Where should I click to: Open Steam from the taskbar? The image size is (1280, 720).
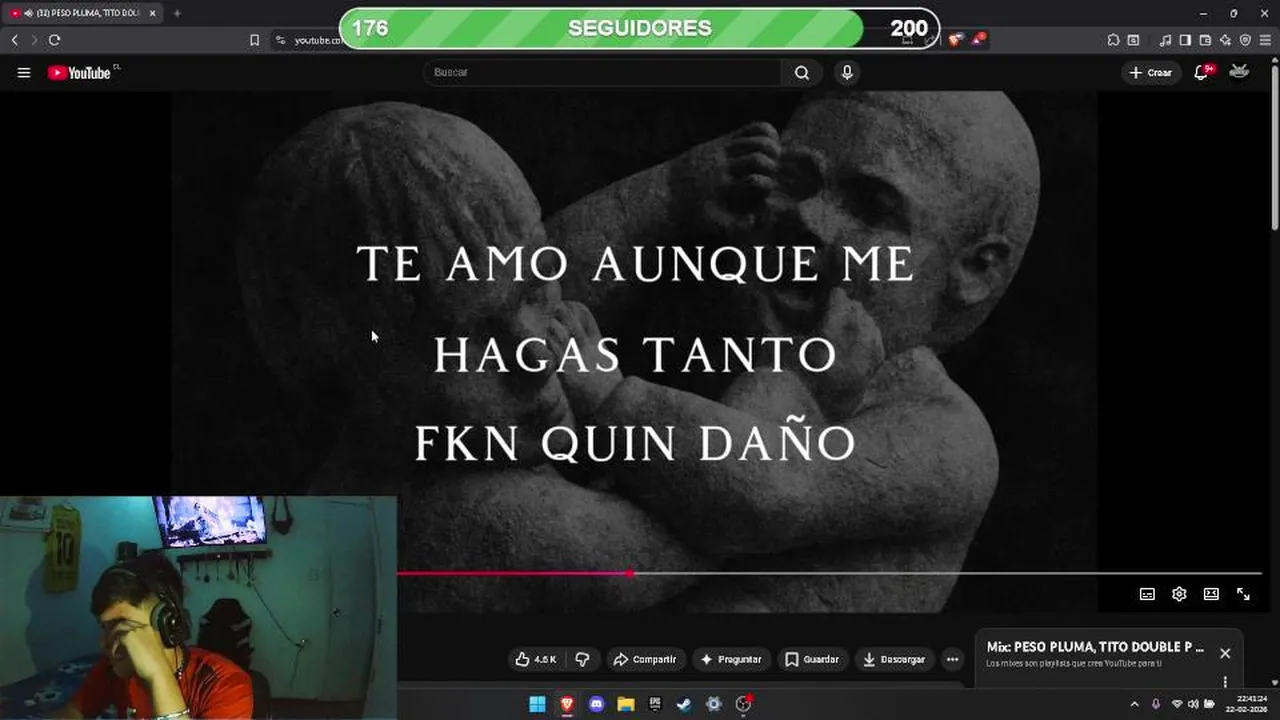pos(684,704)
